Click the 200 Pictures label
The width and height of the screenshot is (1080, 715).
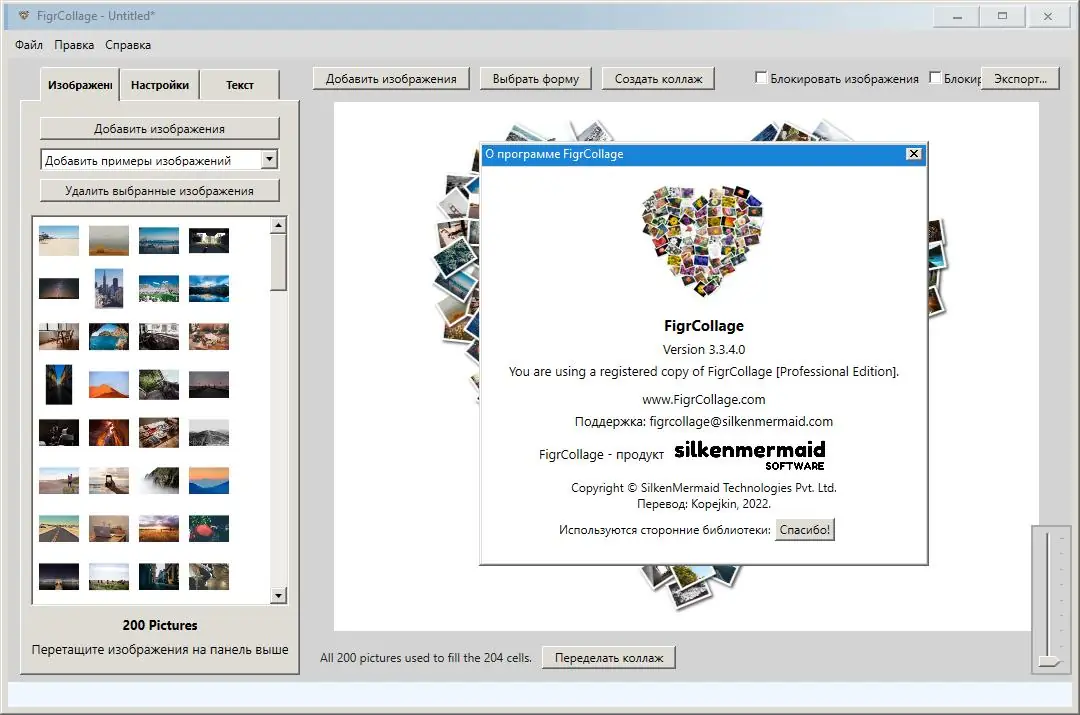160,625
